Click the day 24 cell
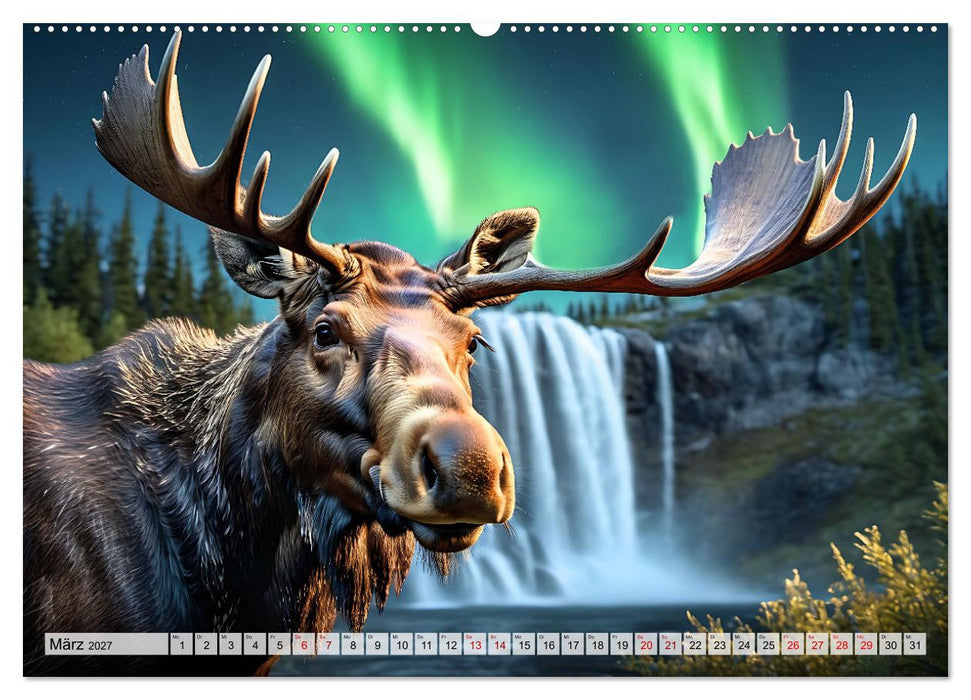Screen dimensions: 971x700 (x=744, y=644)
